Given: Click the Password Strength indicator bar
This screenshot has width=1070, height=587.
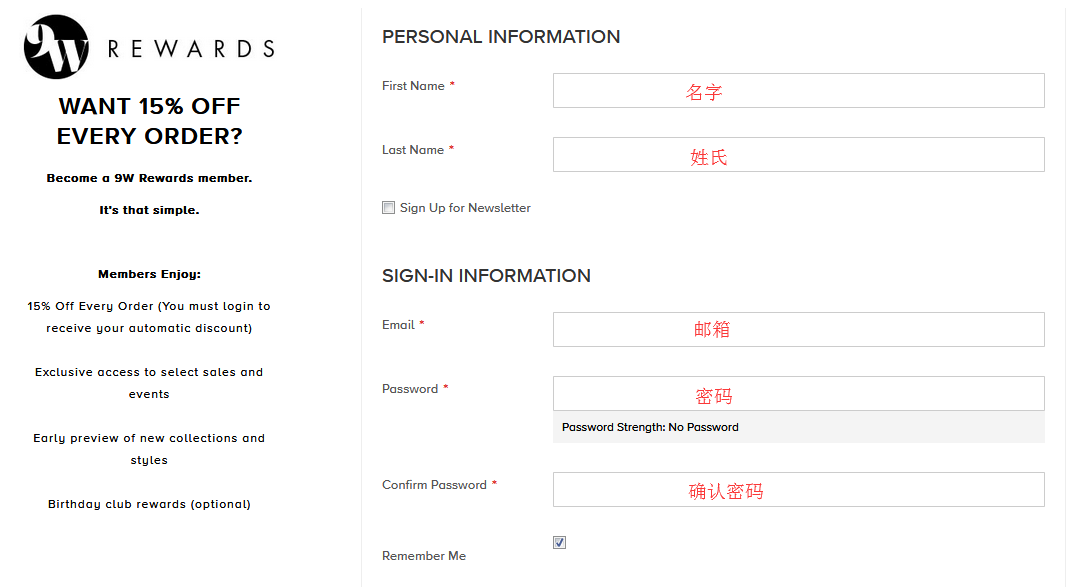Looking at the screenshot, I should point(798,427).
